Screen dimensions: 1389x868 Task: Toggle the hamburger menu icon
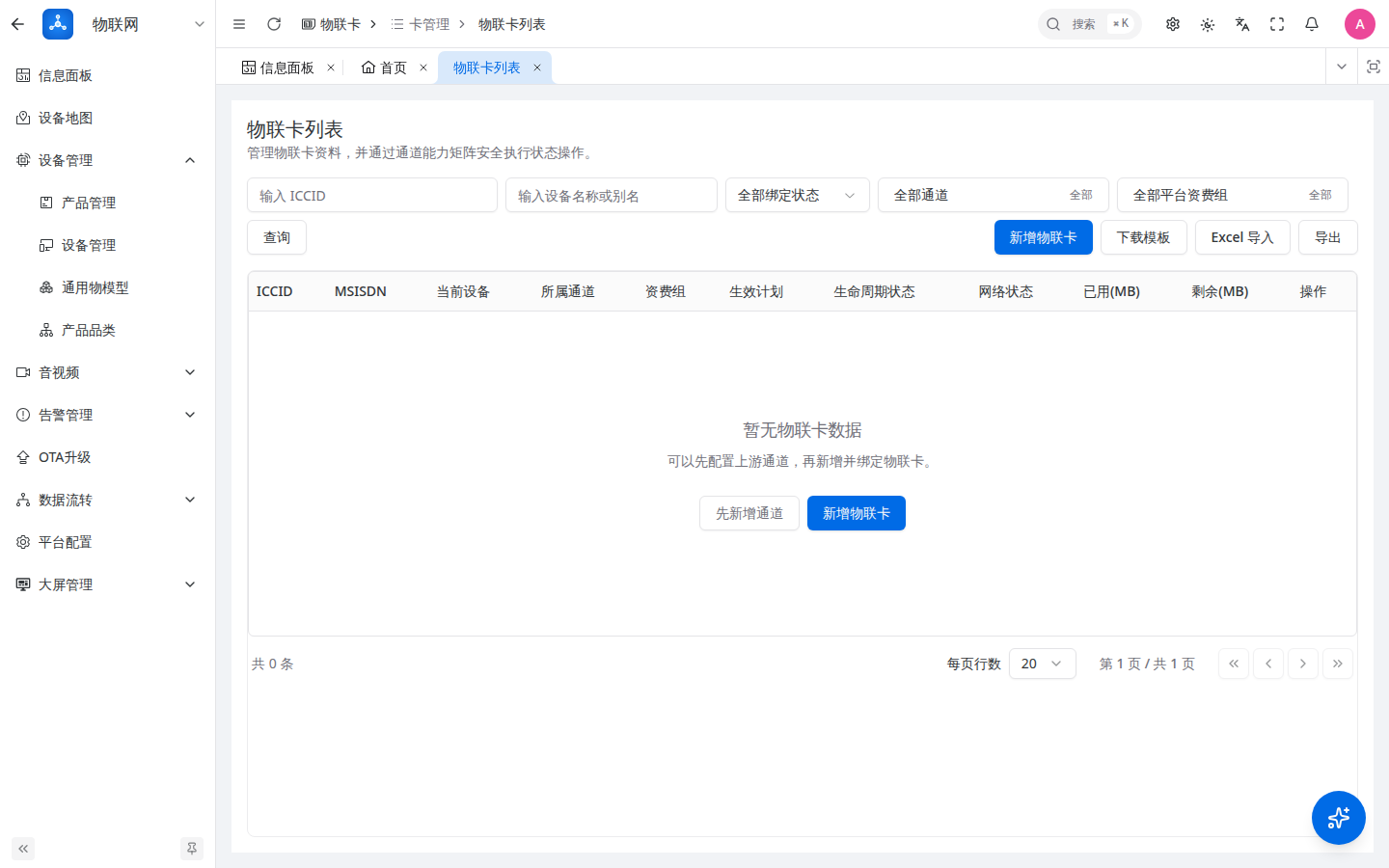pos(239,24)
